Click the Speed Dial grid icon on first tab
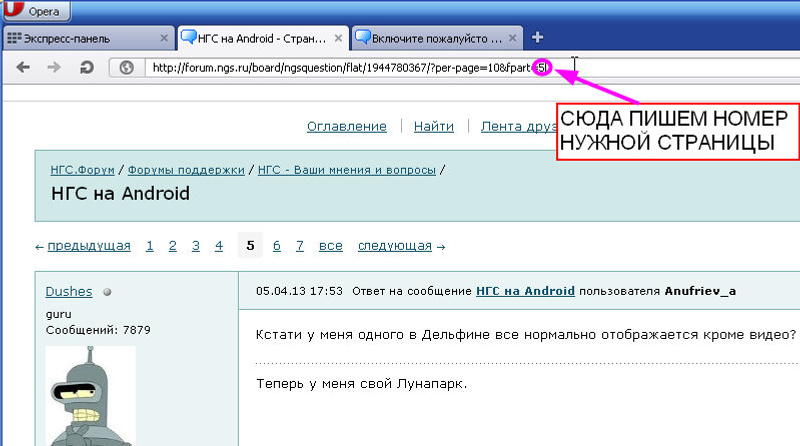The width and height of the screenshot is (800, 446). [x=14, y=38]
